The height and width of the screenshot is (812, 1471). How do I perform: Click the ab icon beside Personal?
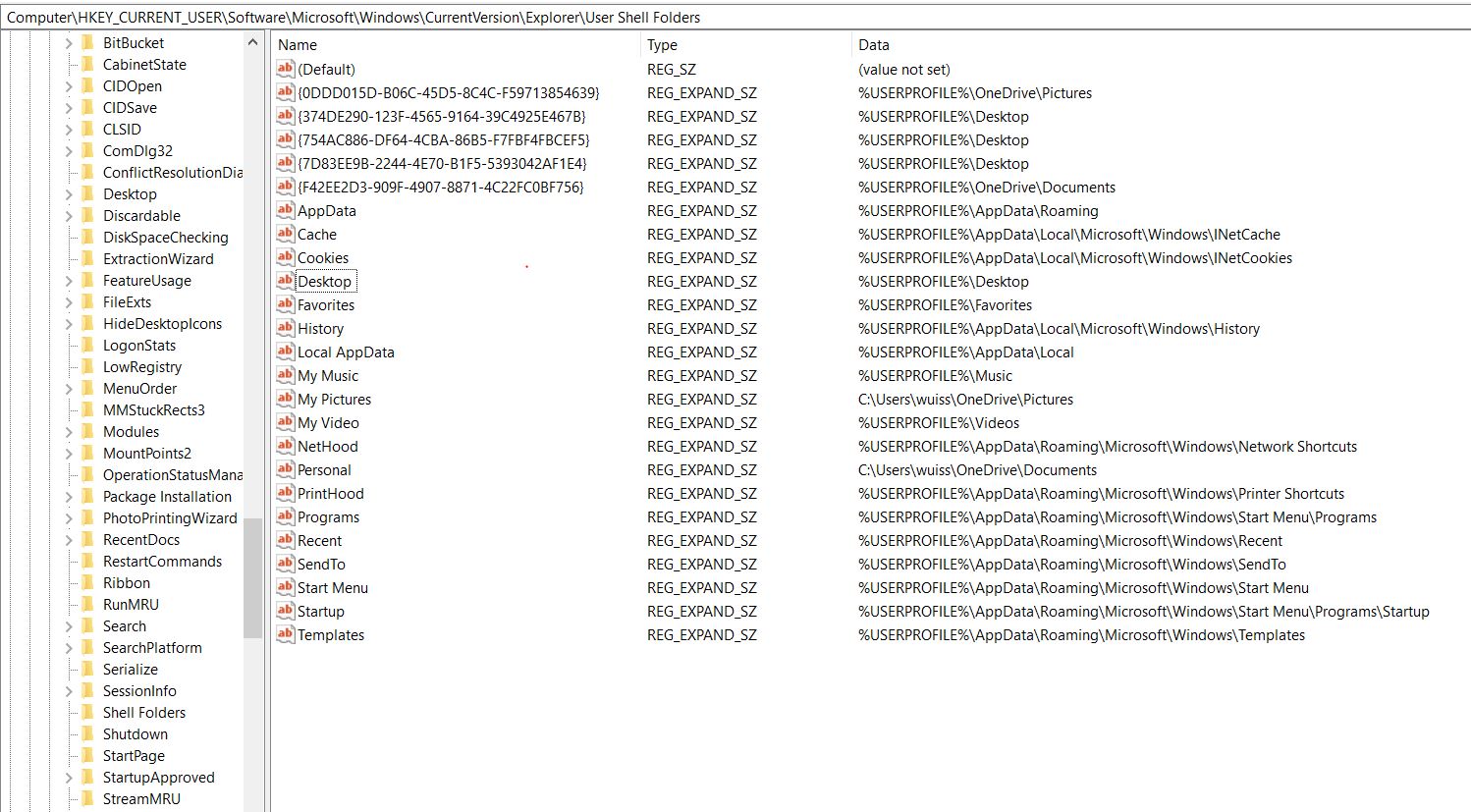click(285, 469)
